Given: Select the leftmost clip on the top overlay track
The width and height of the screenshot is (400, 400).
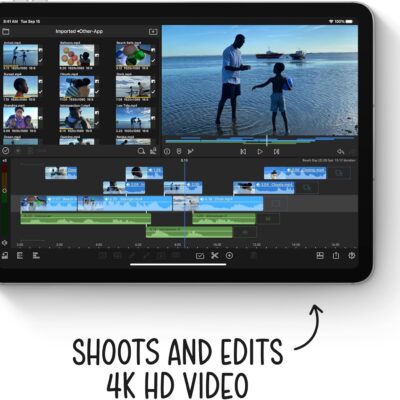Looking at the screenshot, I should pyautogui.click(x=61, y=173).
